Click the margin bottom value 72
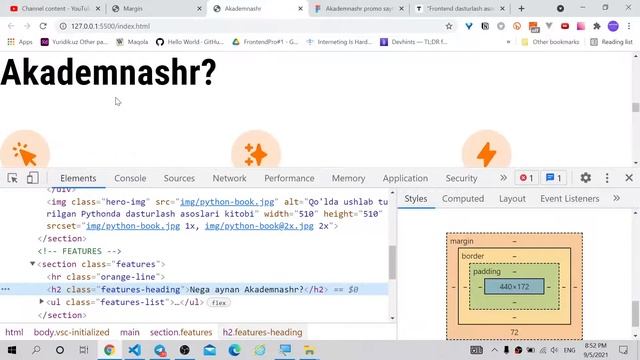 coord(514,332)
